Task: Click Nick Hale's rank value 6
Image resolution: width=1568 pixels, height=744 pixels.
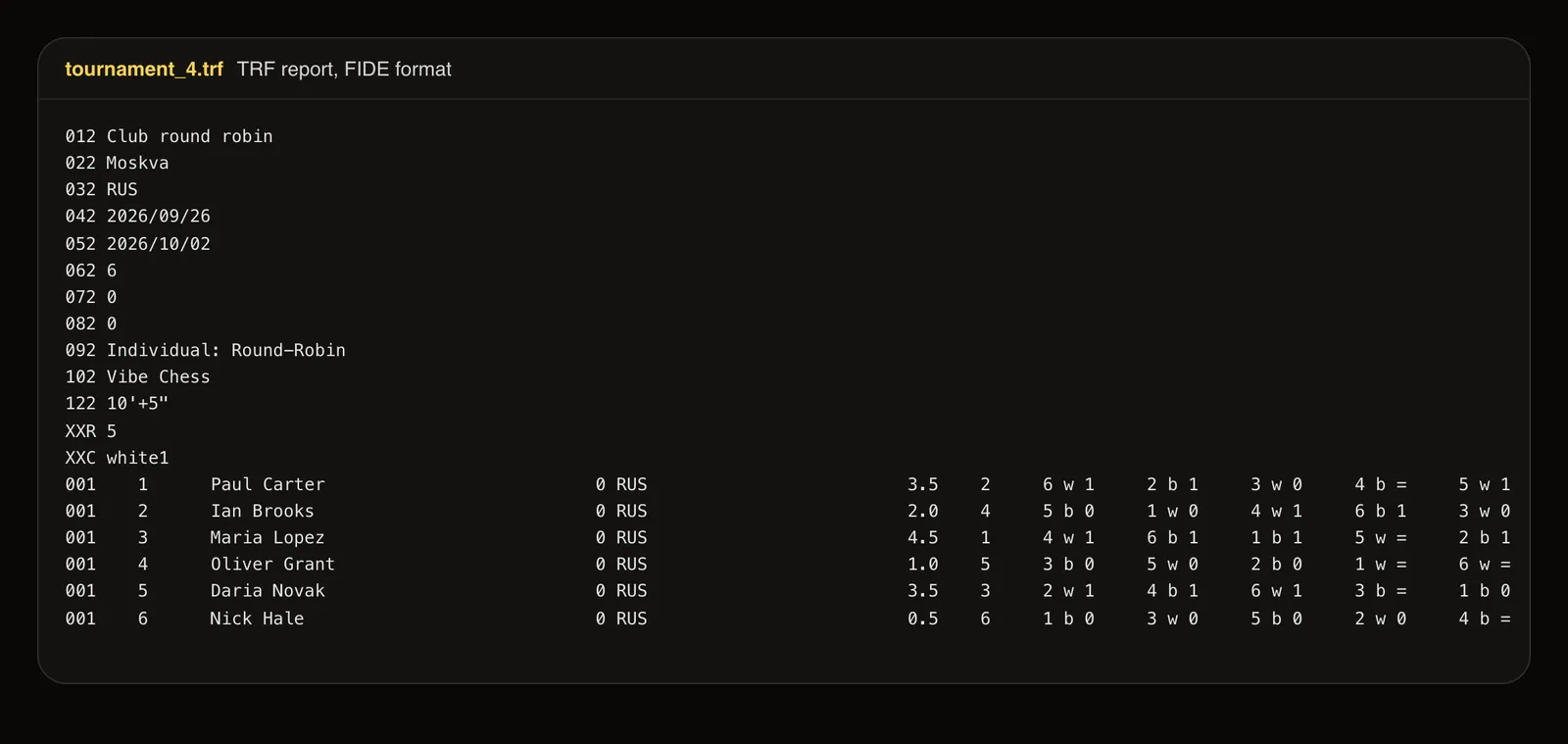Action: pos(986,619)
